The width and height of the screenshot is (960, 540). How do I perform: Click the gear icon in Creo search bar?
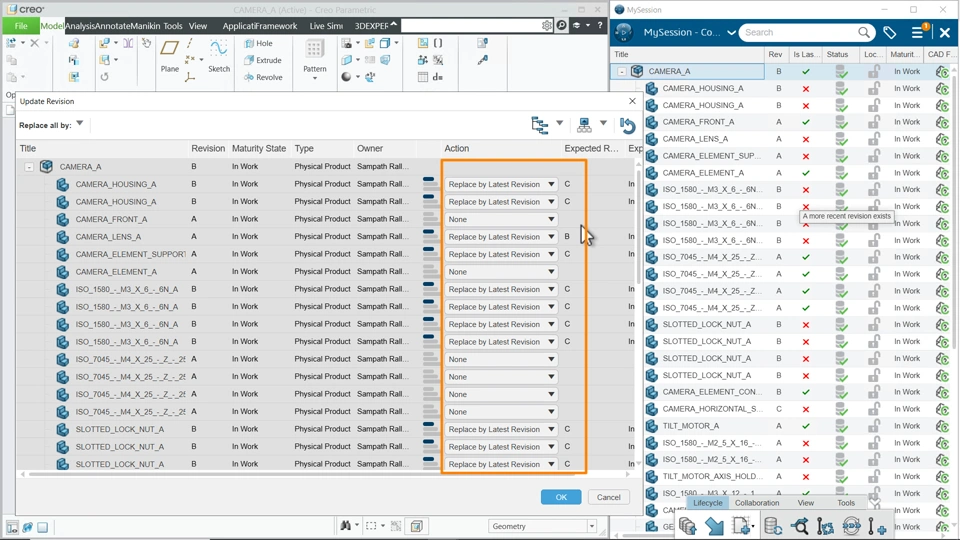(x=547, y=26)
